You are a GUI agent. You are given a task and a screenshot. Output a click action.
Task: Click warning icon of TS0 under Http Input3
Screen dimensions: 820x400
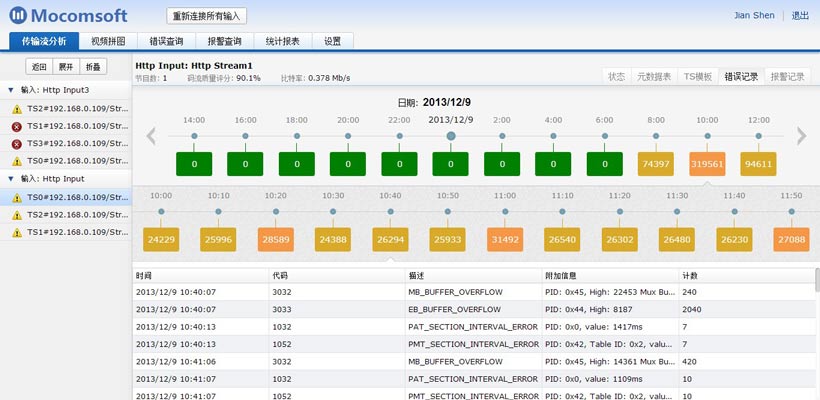[17, 161]
